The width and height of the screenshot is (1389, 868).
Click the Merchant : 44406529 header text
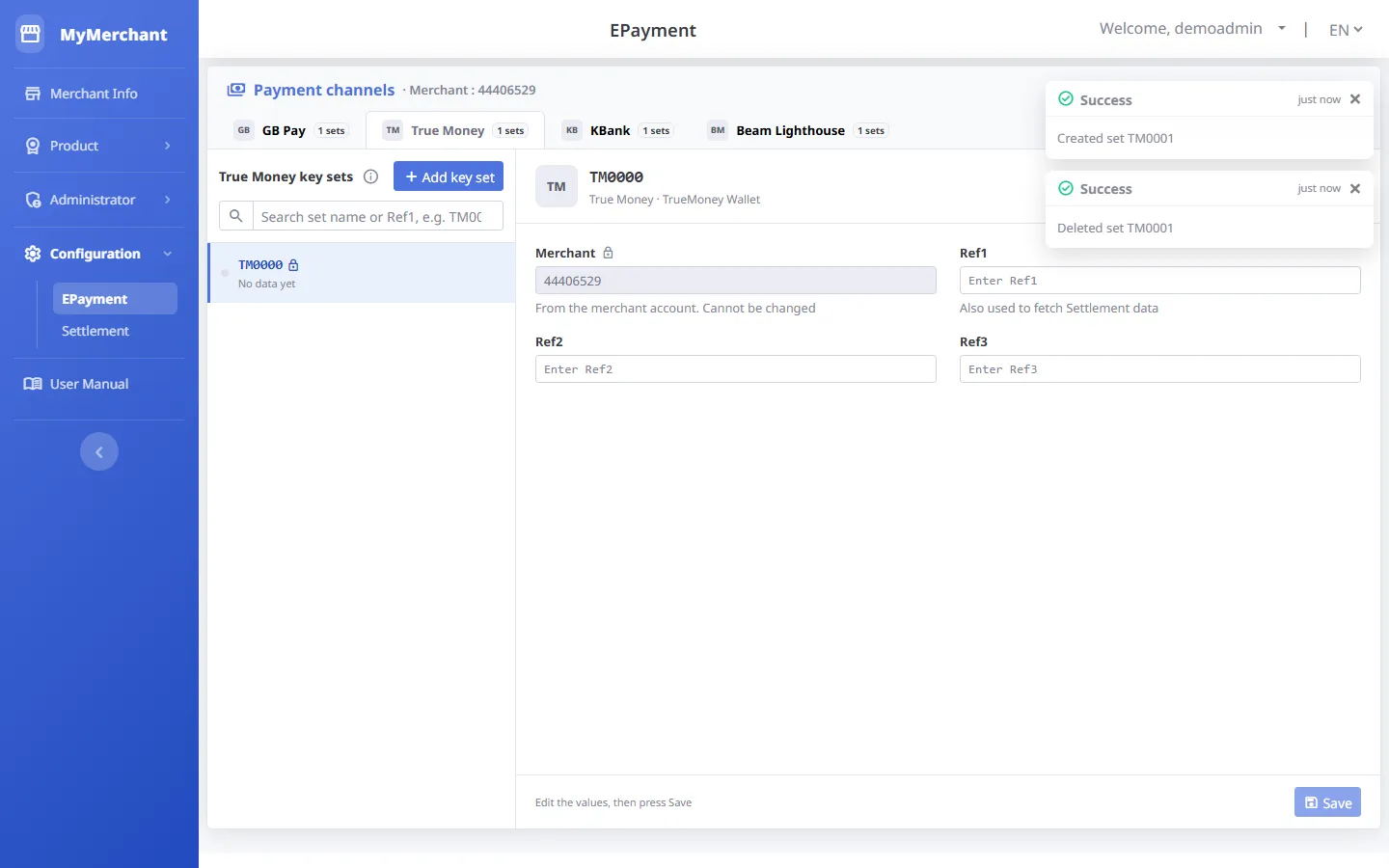click(473, 90)
